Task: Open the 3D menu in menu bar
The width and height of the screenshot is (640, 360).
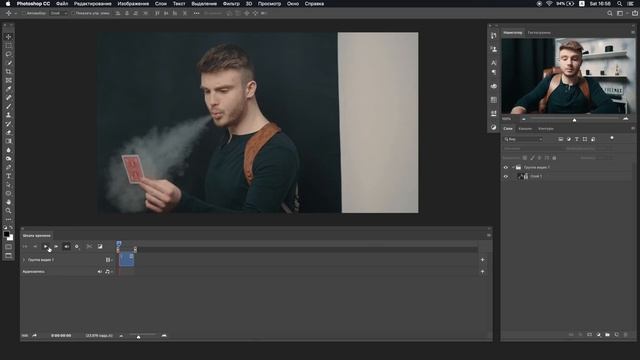Action: 249,4
